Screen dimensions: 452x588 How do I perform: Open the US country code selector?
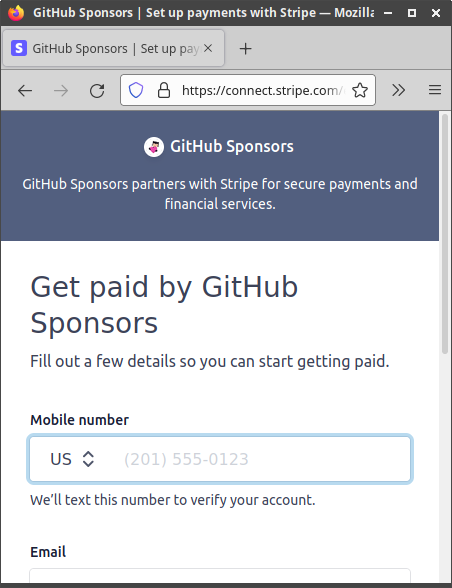coord(72,459)
